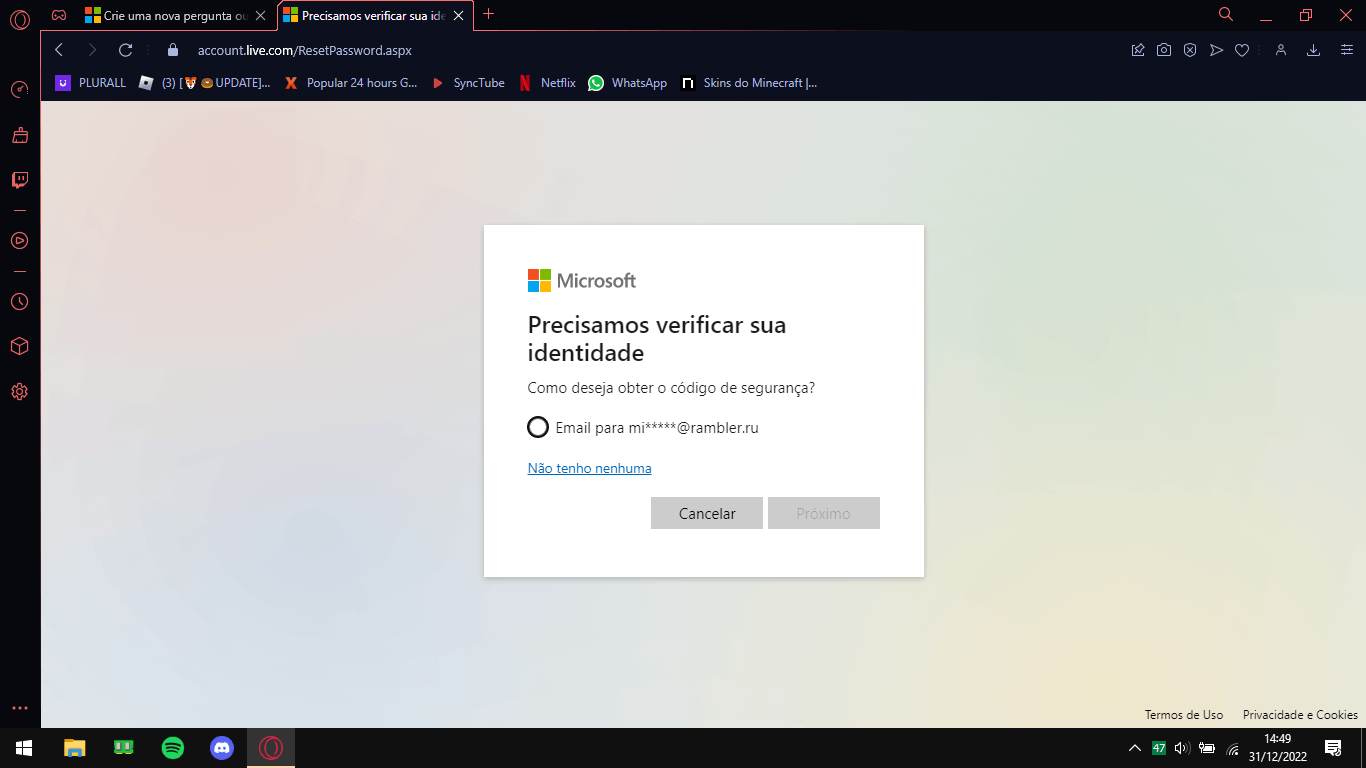Image resolution: width=1366 pixels, height=768 pixels.
Task: Close the 'Precisamos verificar sua ide…' tab
Action: [x=459, y=15]
